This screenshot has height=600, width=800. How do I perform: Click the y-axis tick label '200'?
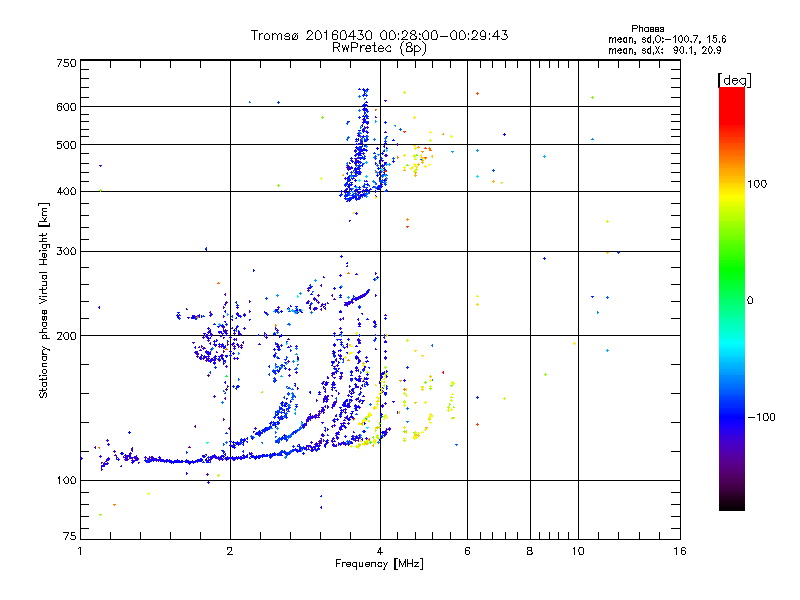point(66,336)
